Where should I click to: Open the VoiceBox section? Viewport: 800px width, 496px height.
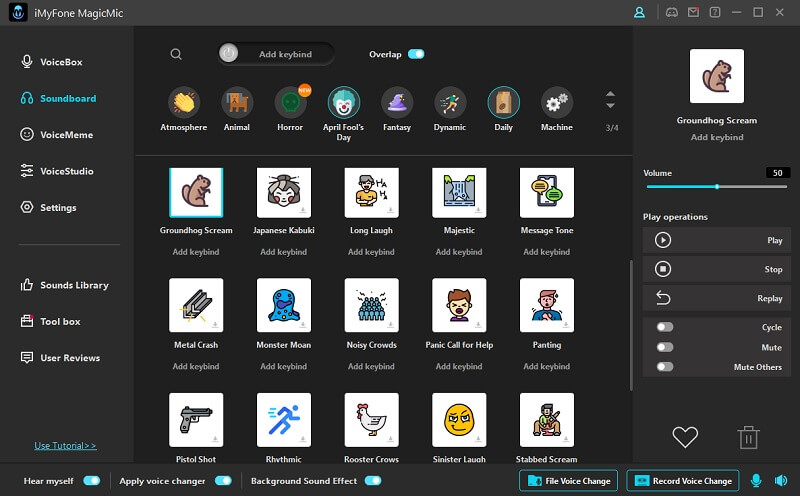52,62
